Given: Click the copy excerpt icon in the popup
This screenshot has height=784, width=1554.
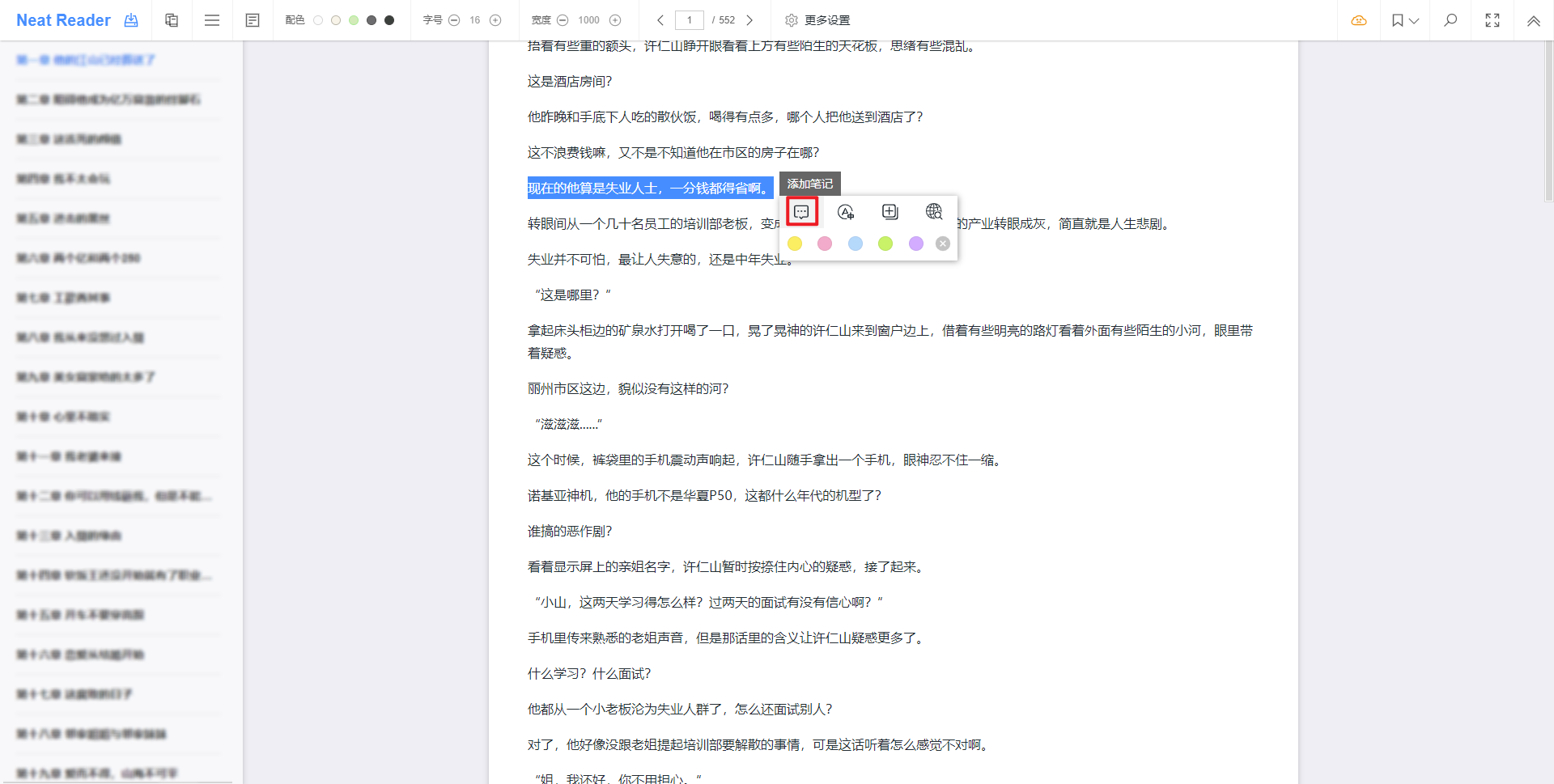Looking at the screenshot, I should pyautogui.click(x=890, y=211).
